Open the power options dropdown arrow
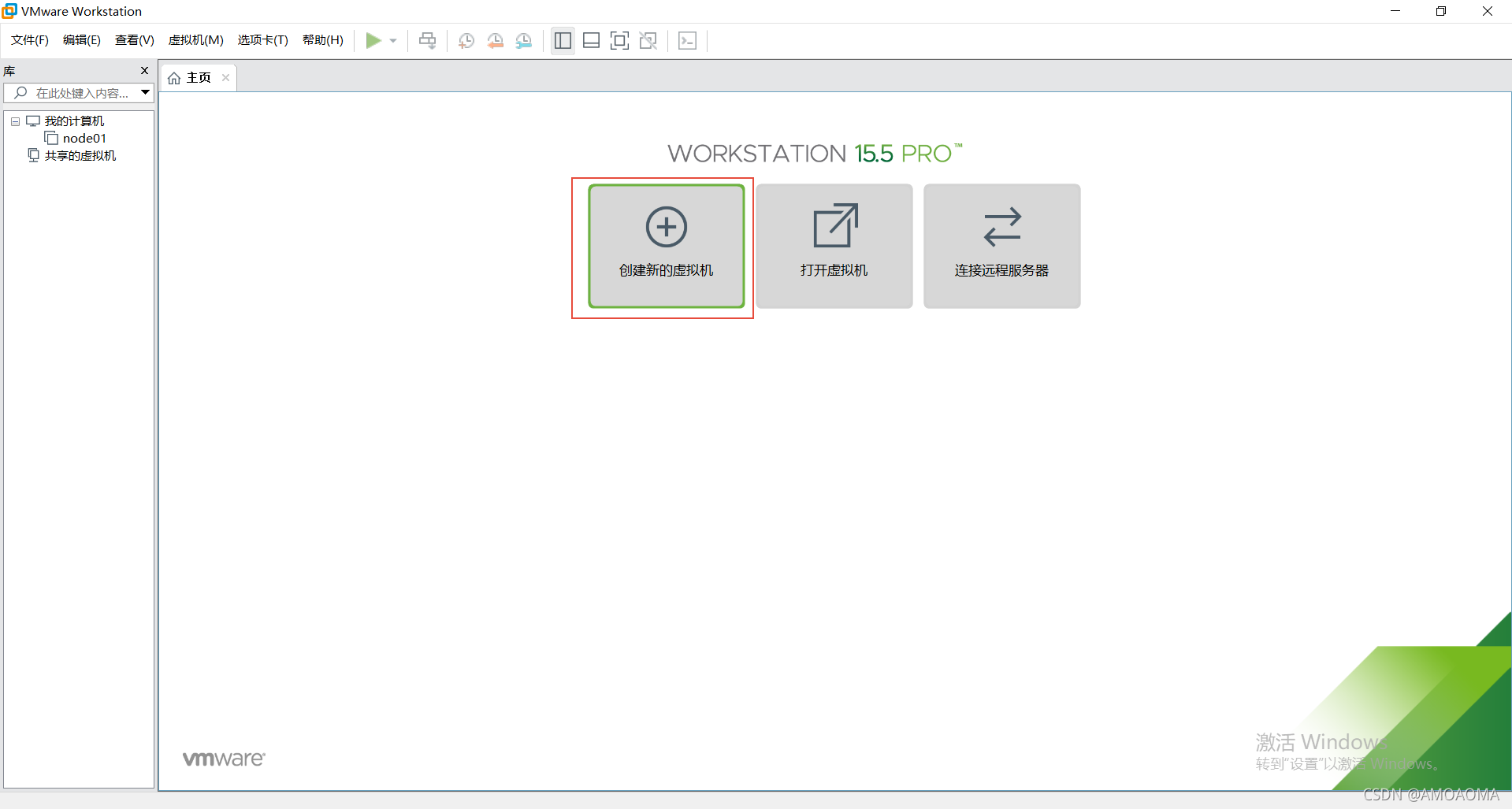The width and height of the screenshot is (1512, 809). click(x=393, y=41)
